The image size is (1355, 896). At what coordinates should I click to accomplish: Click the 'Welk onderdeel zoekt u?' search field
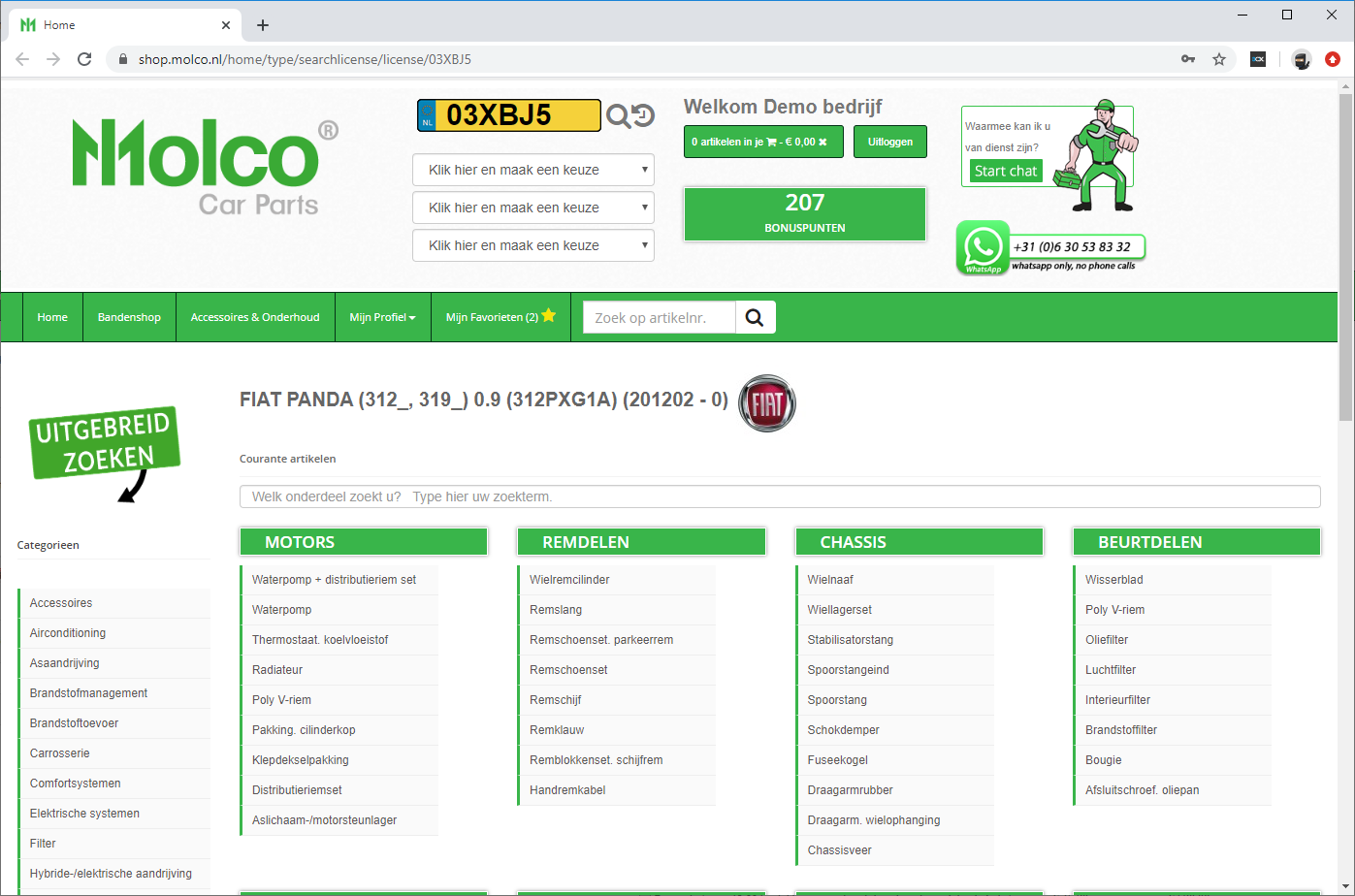point(780,496)
